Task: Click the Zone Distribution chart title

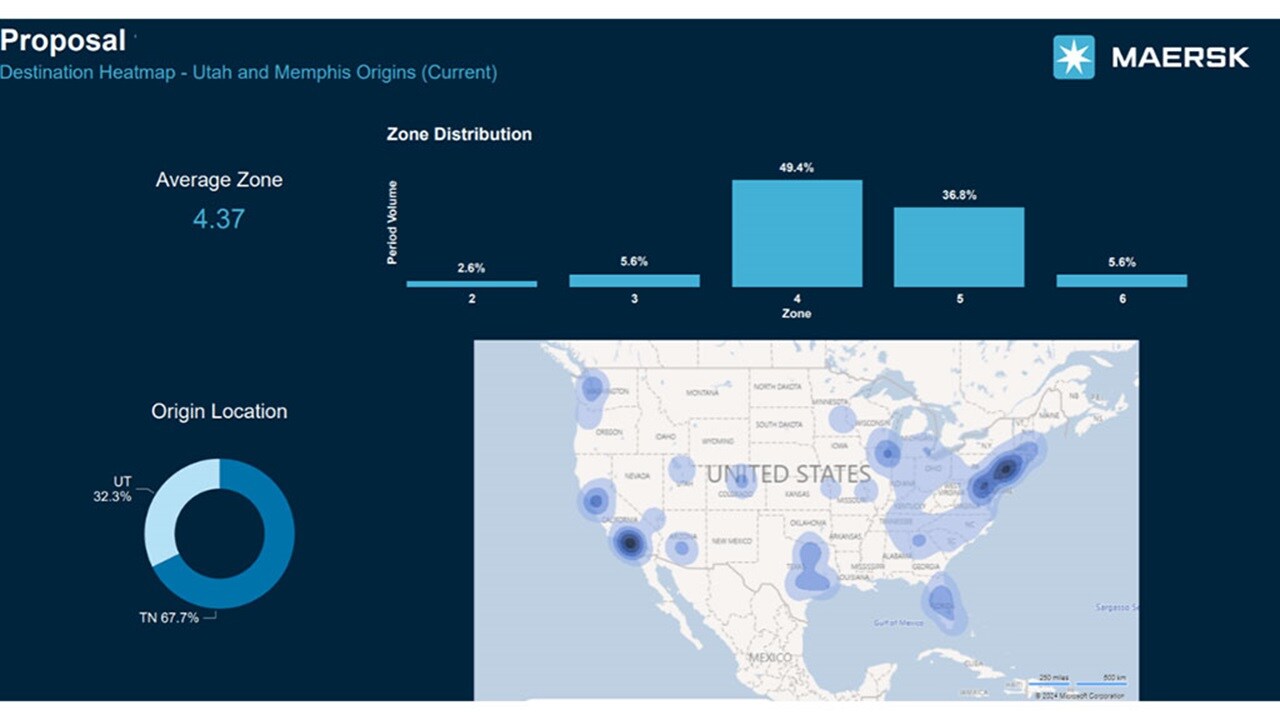Action: point(459,134)
